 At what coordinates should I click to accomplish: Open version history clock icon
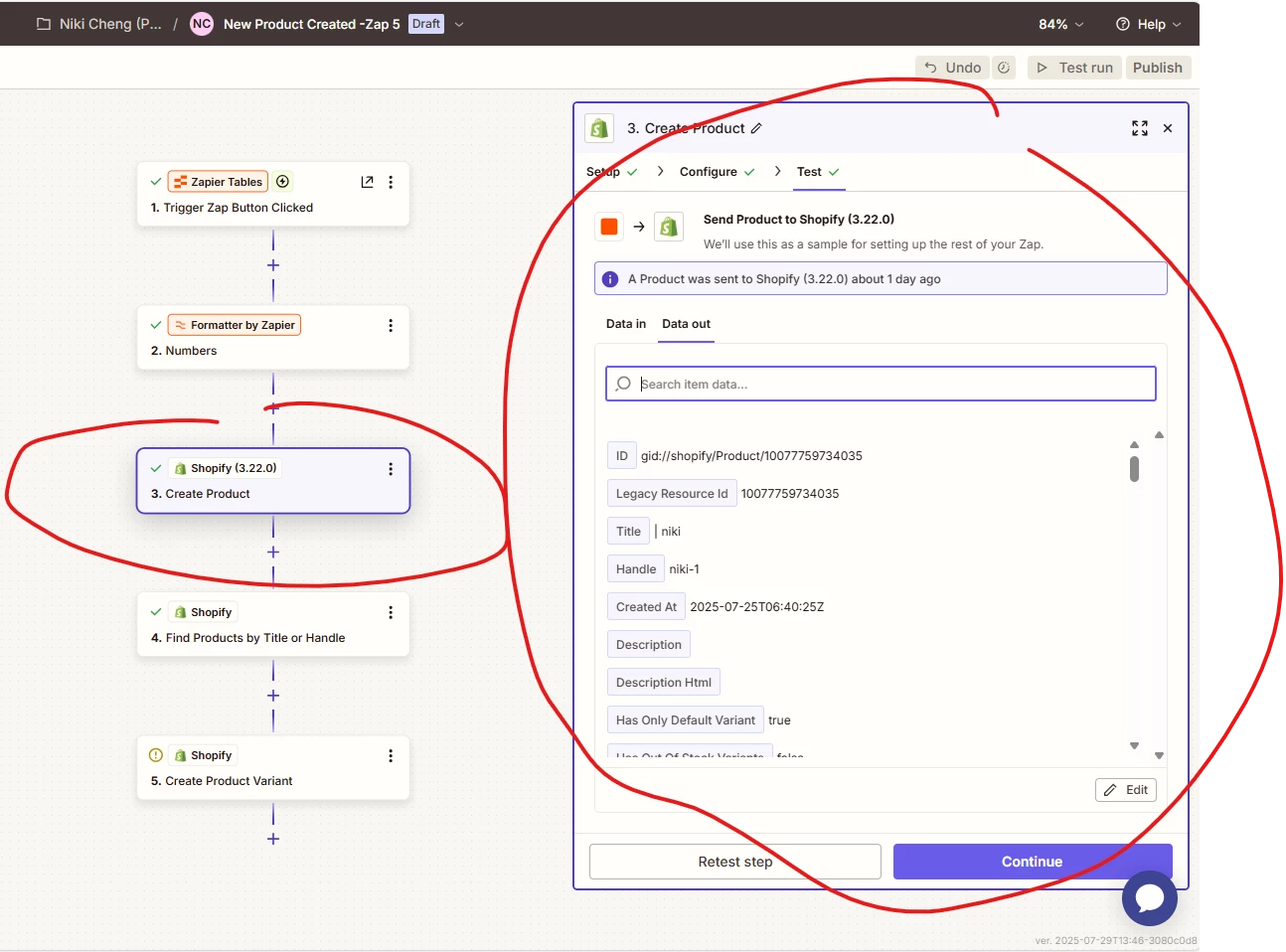(1004, 68)
